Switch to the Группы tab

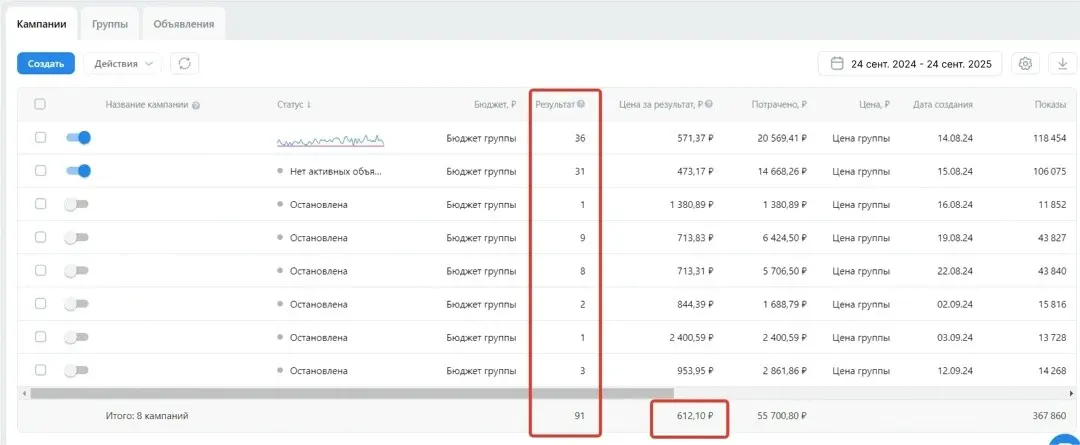point(110,23)
